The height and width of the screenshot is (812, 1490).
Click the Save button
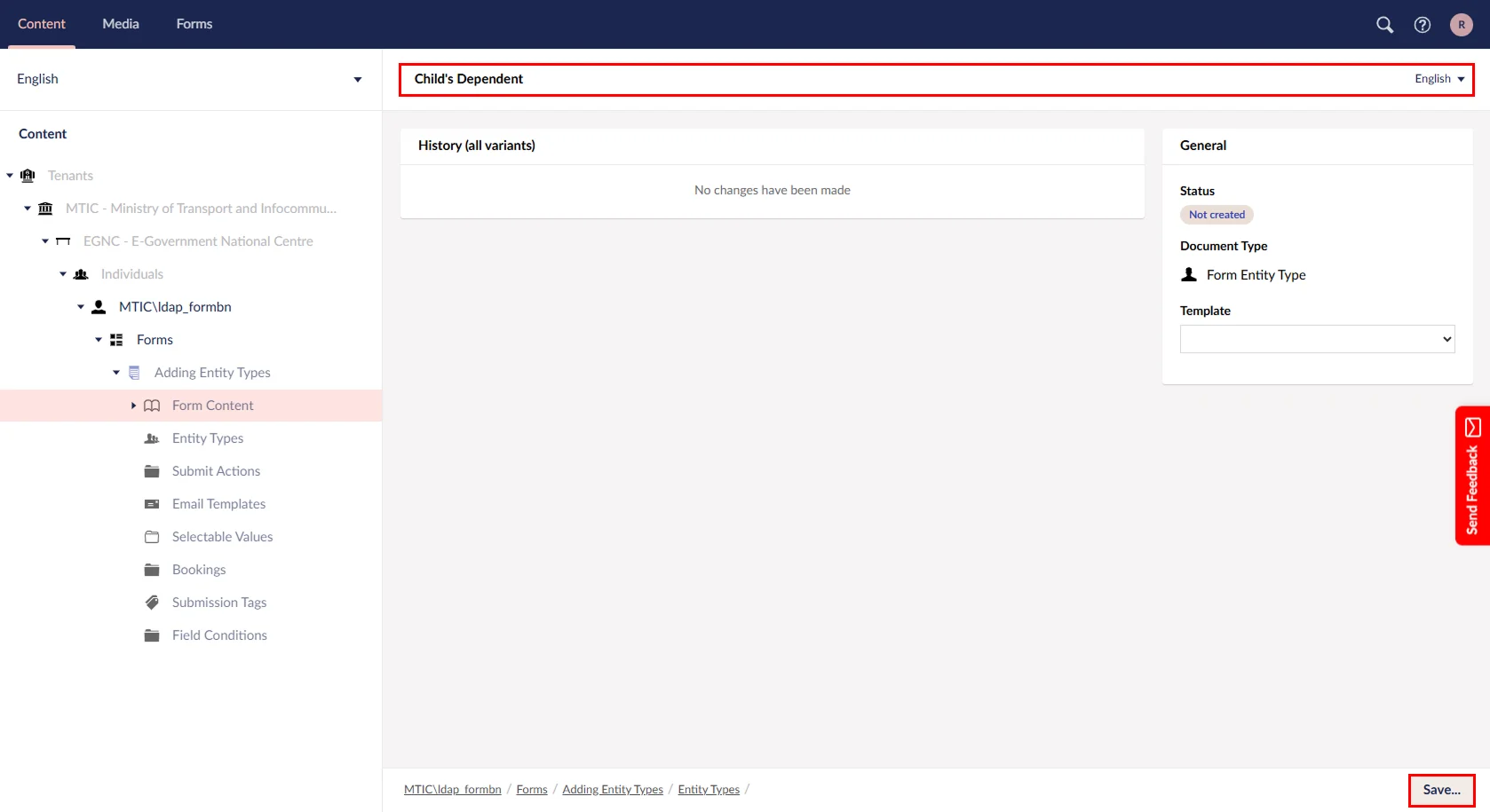[1440, 790]
